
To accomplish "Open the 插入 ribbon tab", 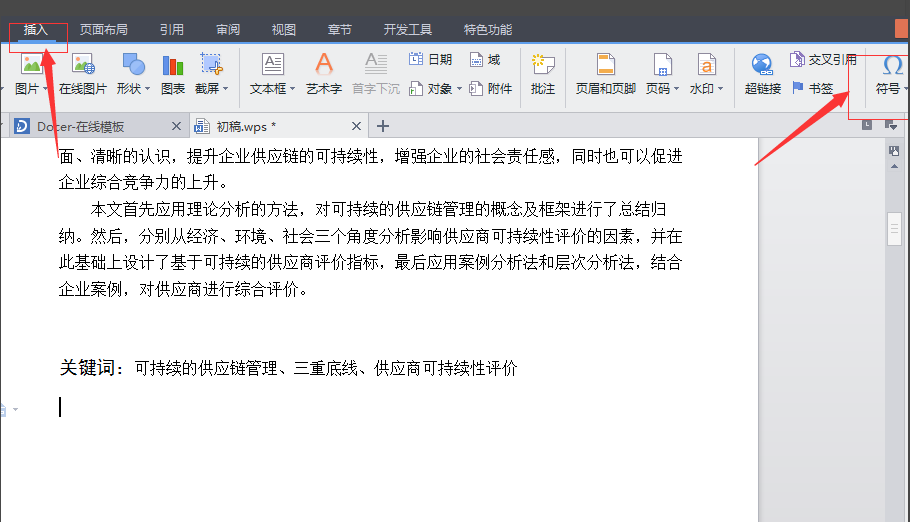I will click(x=36, y=30).
